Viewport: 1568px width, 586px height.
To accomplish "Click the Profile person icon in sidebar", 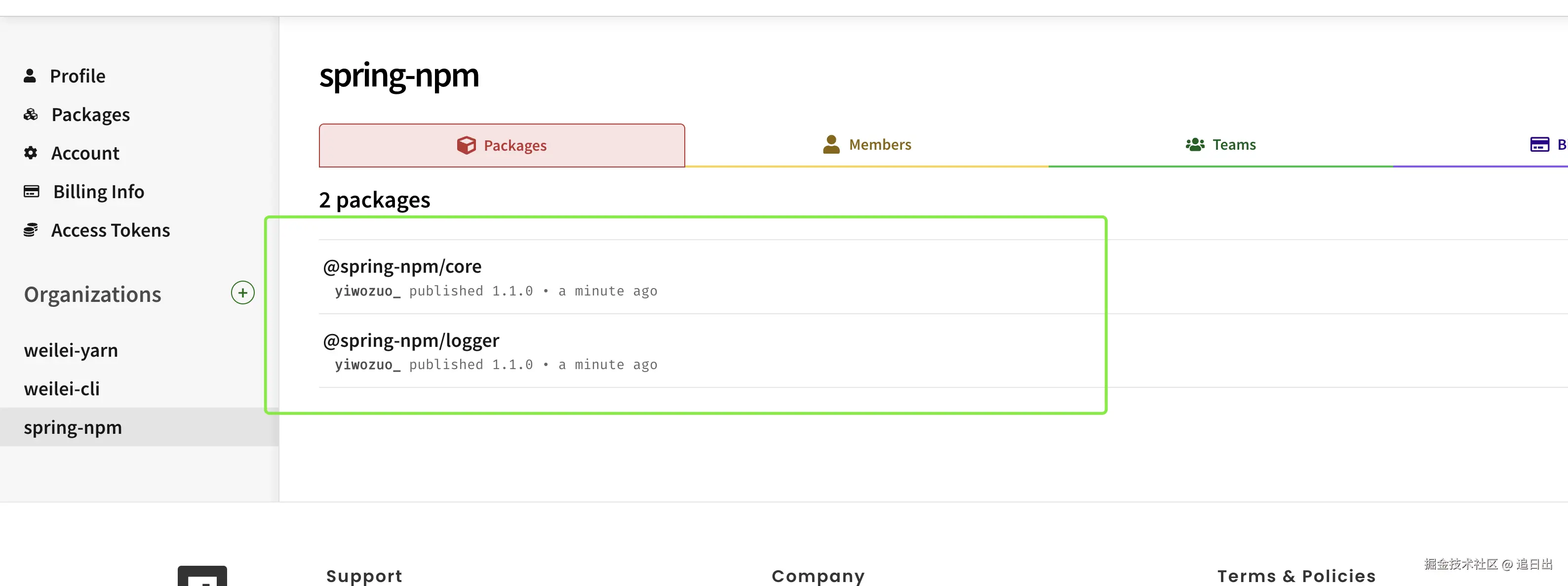I will [29, 76].
